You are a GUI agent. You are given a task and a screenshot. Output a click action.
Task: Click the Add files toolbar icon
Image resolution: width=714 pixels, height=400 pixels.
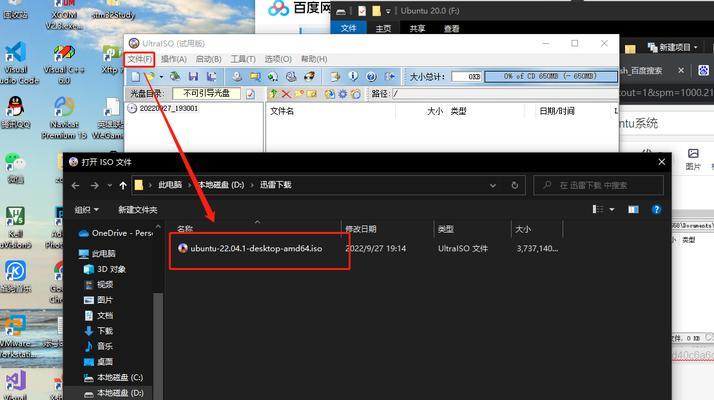[336, 77]
